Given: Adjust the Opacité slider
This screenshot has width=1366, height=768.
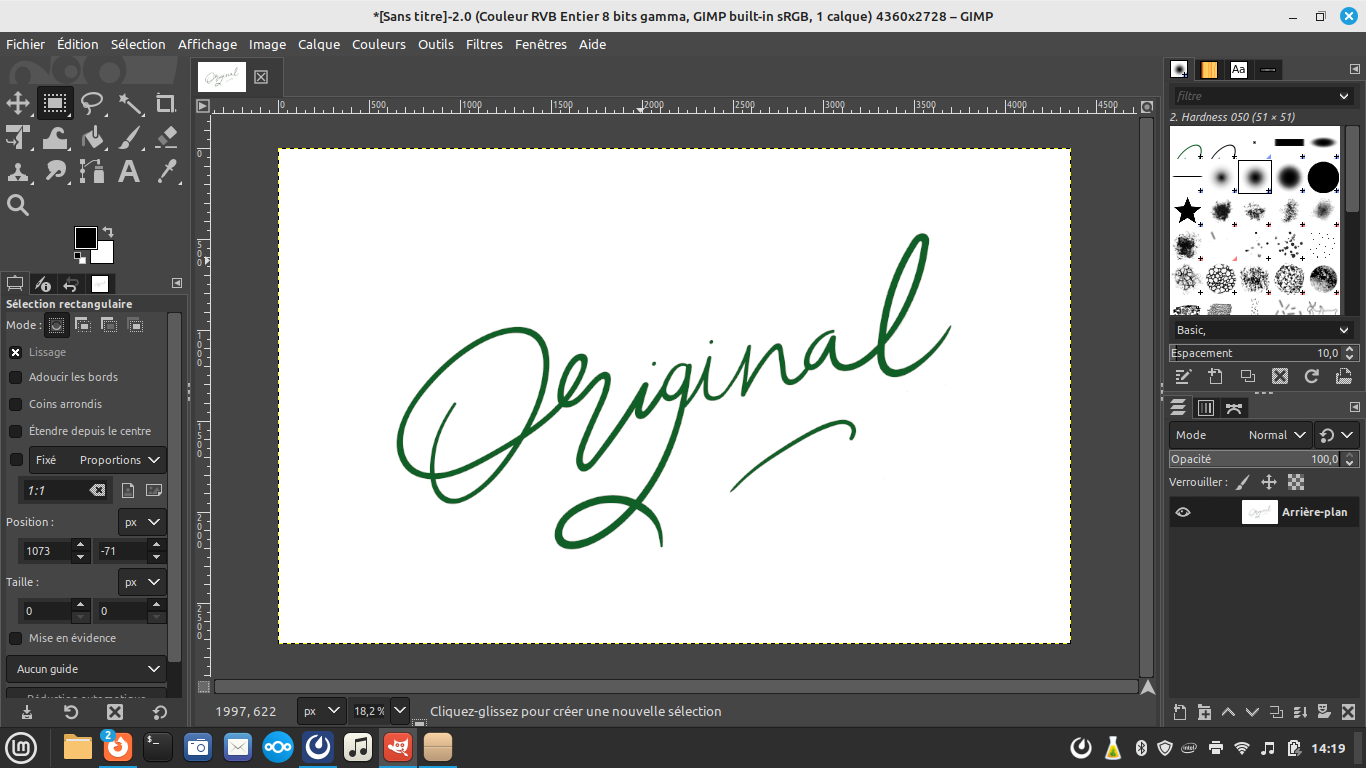Looking at the screenshot, I should tap(1264, 459).
